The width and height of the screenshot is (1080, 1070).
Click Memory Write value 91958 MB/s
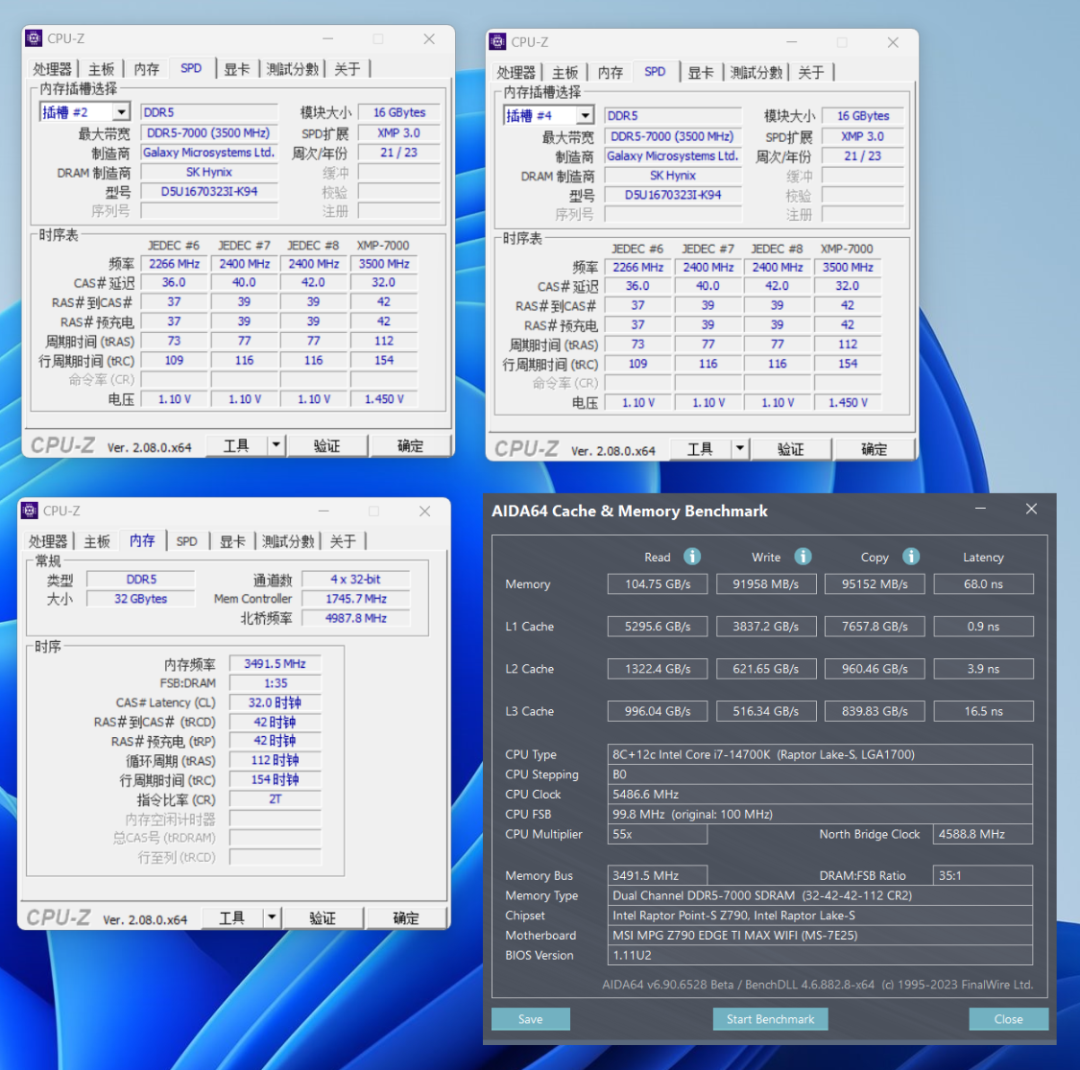(766, 584)
